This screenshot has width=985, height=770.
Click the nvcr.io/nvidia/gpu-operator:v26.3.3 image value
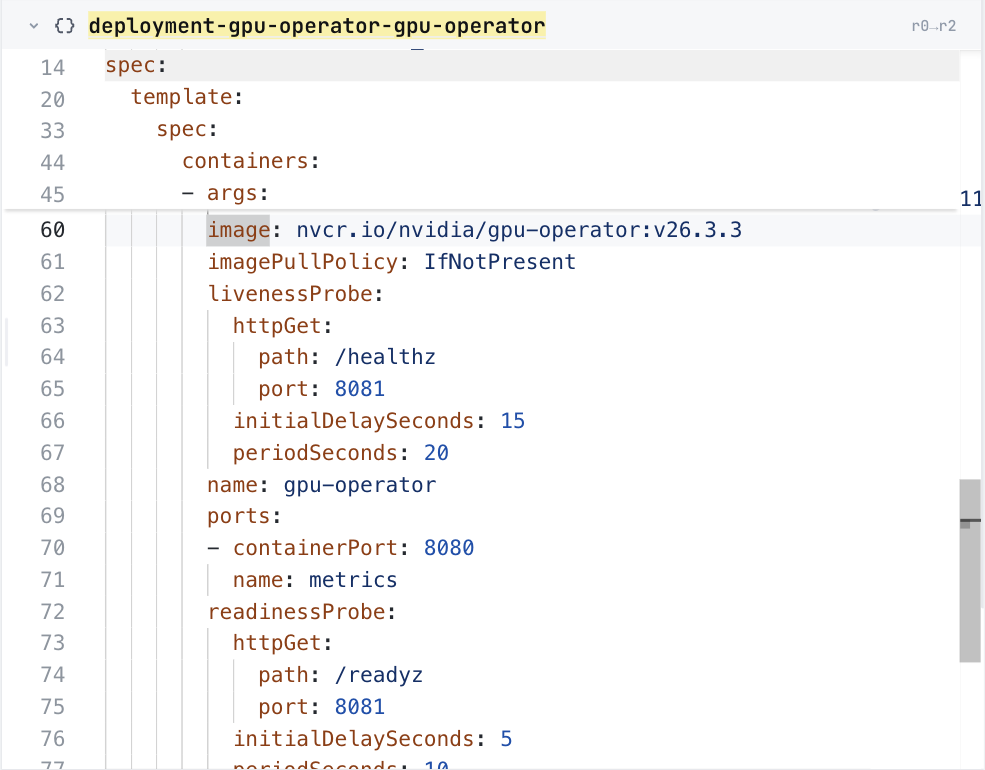click(x=519, y=230)
